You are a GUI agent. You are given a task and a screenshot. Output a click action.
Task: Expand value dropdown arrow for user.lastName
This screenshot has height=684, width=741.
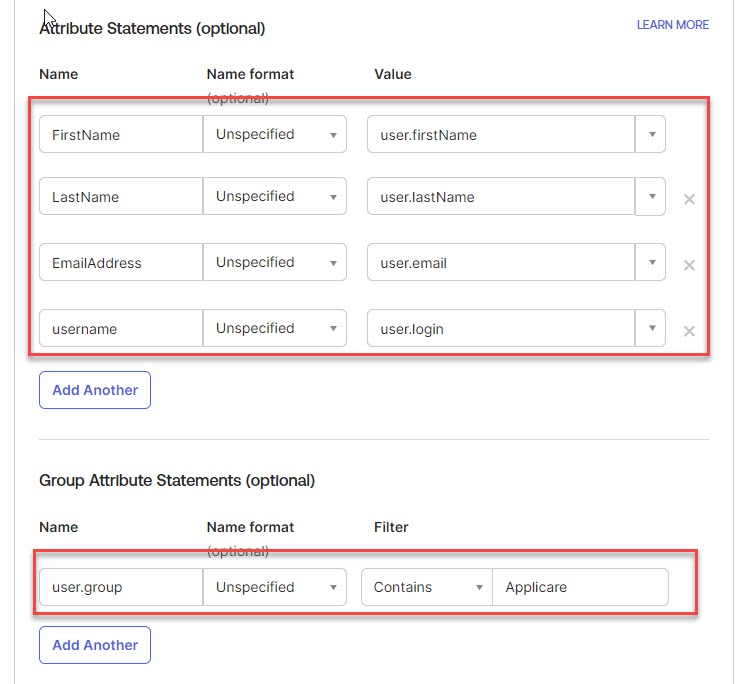point(651,197)
